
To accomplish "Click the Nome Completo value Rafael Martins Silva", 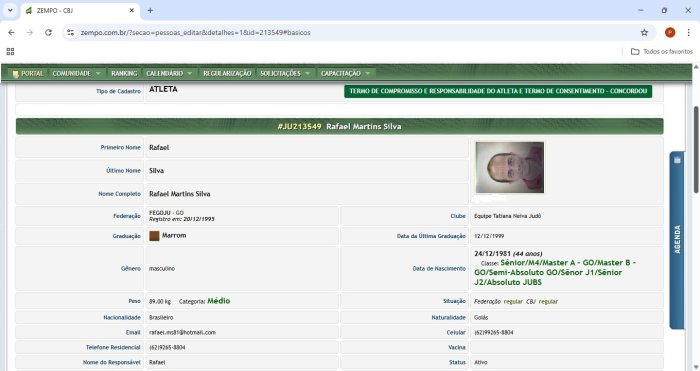I will pos(179,194).
